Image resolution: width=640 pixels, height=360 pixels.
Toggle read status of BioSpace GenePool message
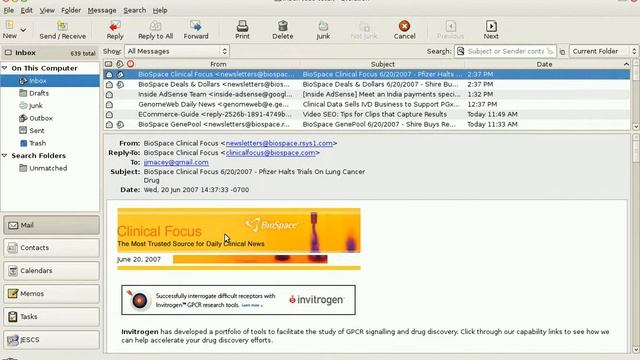tap(109, 124)
